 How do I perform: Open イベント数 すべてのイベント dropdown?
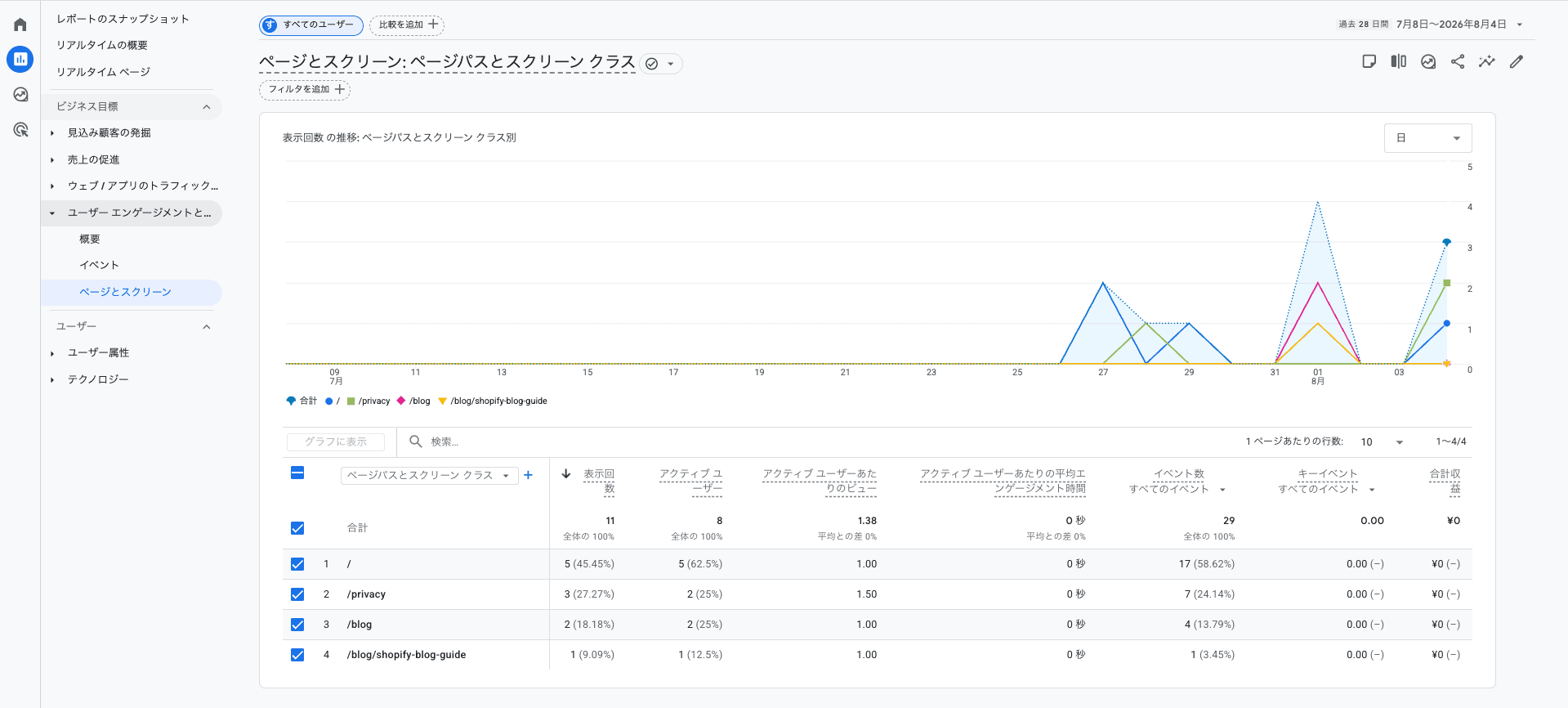pyautogui.click(x=1222, y=490)
